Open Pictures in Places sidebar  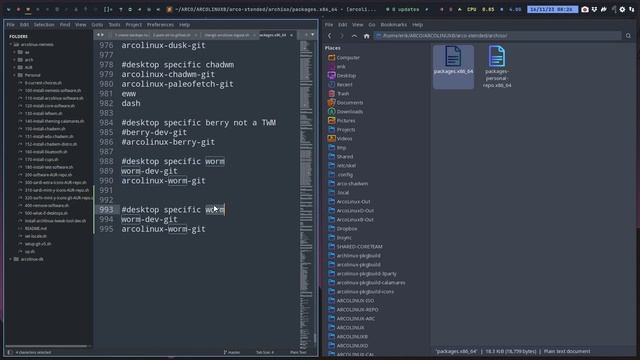(346, 120)
